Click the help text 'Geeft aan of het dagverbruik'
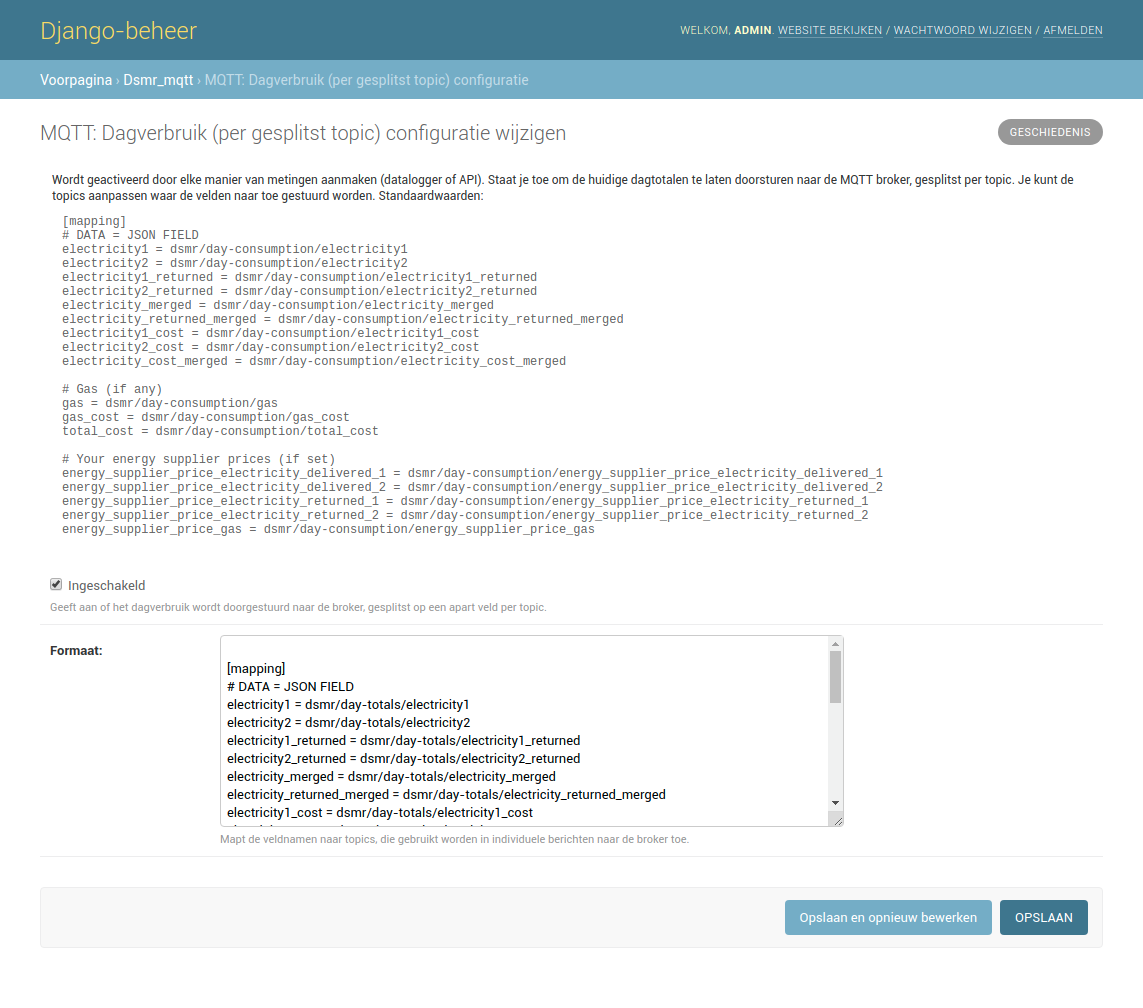Image resolution: width=1143 pixels, height=1008 pixels. click(x=298, y=607)
